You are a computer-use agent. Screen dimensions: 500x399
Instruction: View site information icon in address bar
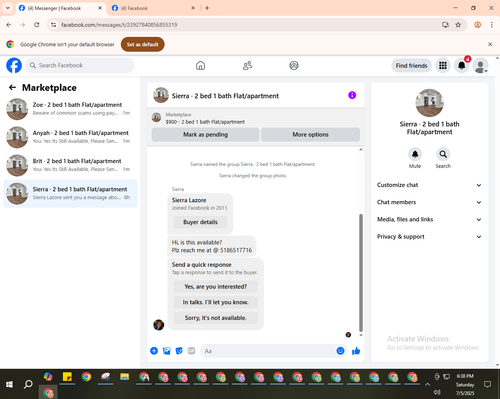pyautogui.click(x=53, y=25)
